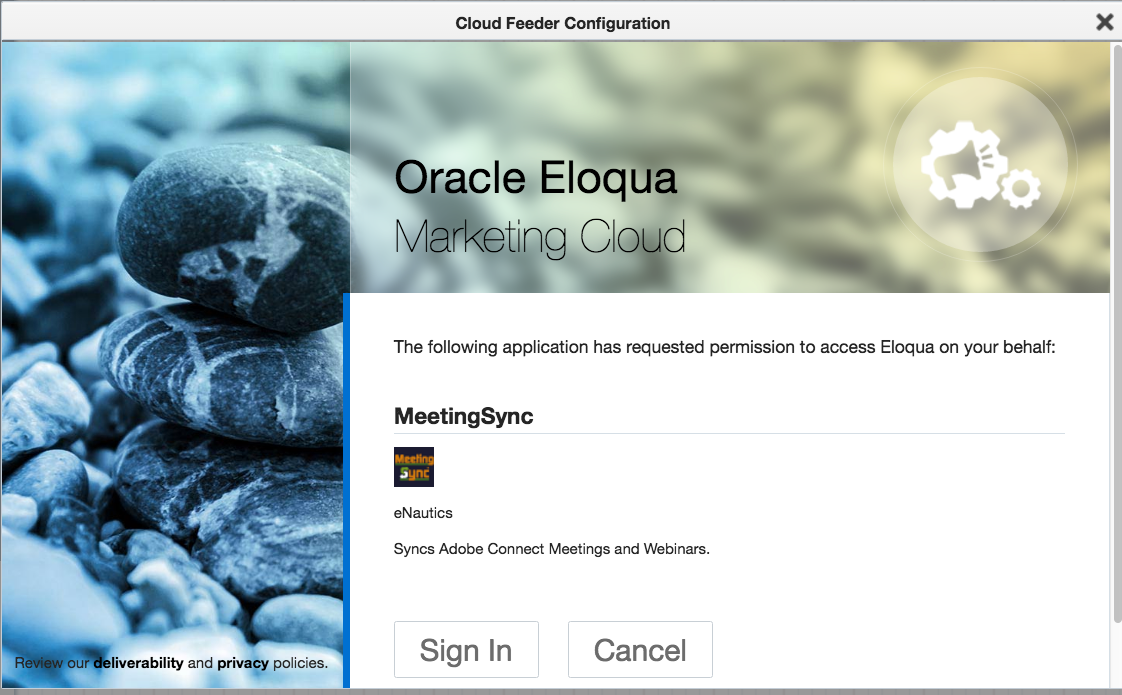The image size is (1122, 695).
Task: Open the privacy policy link
Action: click(x=243, y=663)
